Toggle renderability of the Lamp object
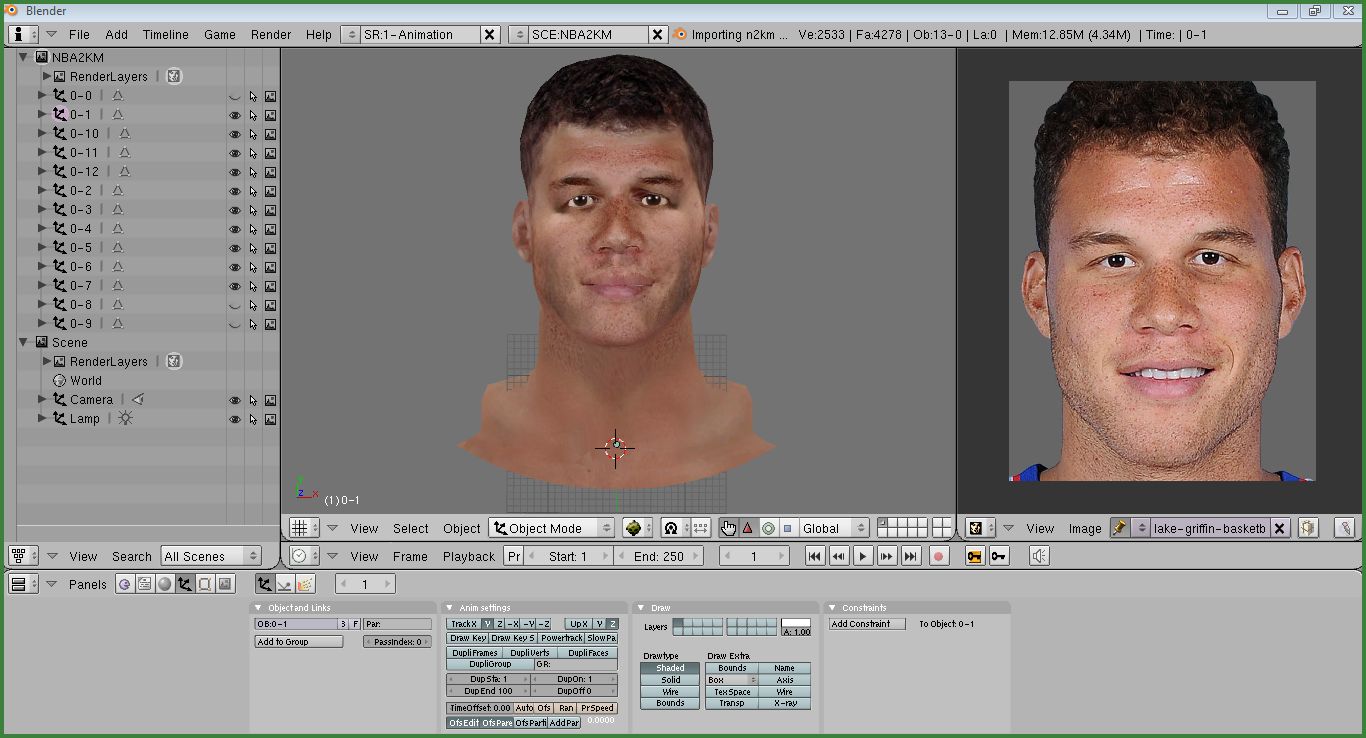This screenshot has width=1366, height=738. coord(270,419)
